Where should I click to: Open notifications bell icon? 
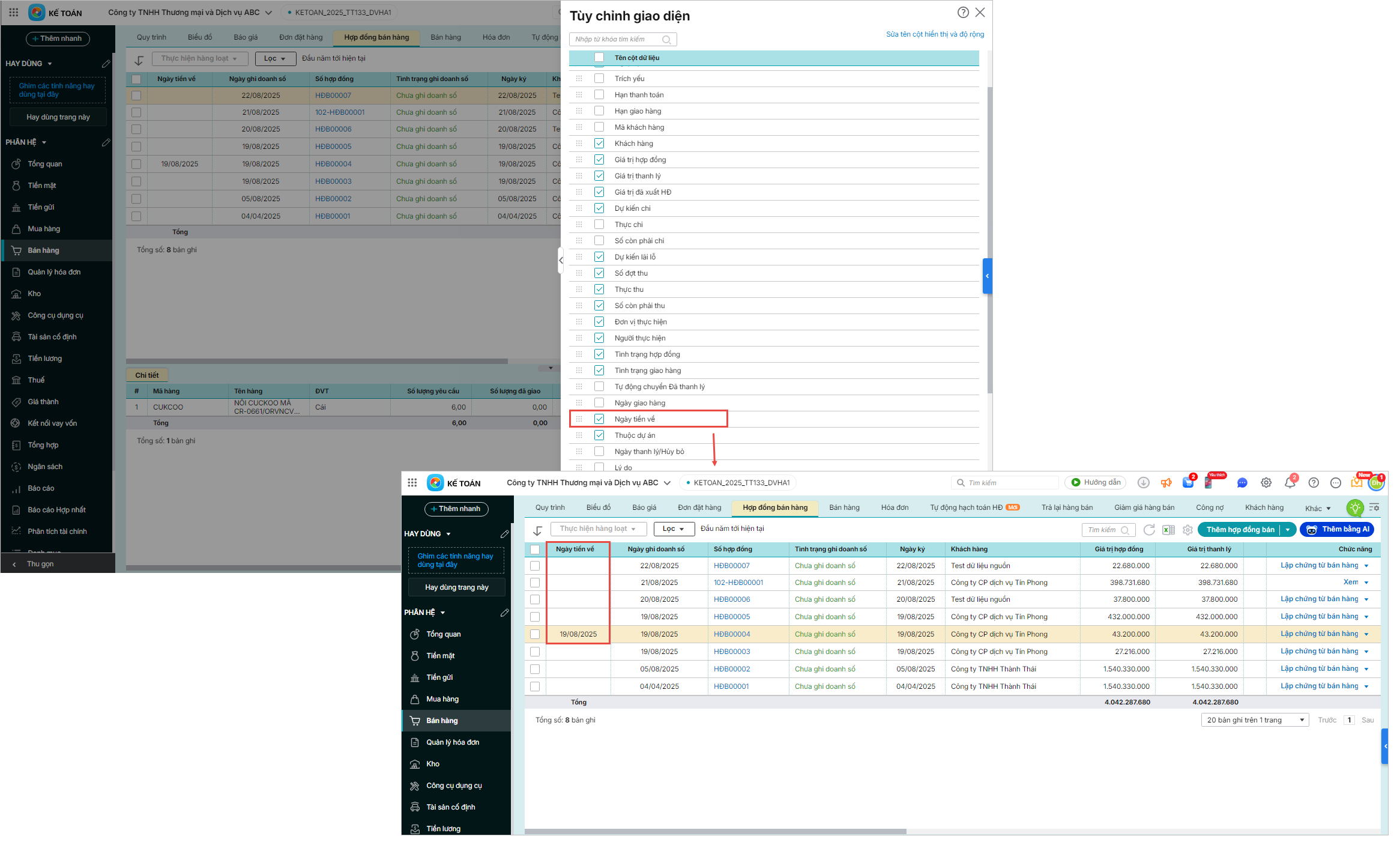point(1290,483)
